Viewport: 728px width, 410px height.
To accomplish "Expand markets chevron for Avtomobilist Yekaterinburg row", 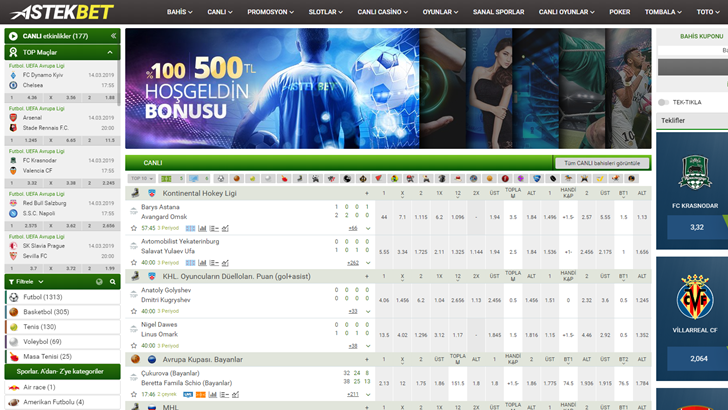I will 368,263.
